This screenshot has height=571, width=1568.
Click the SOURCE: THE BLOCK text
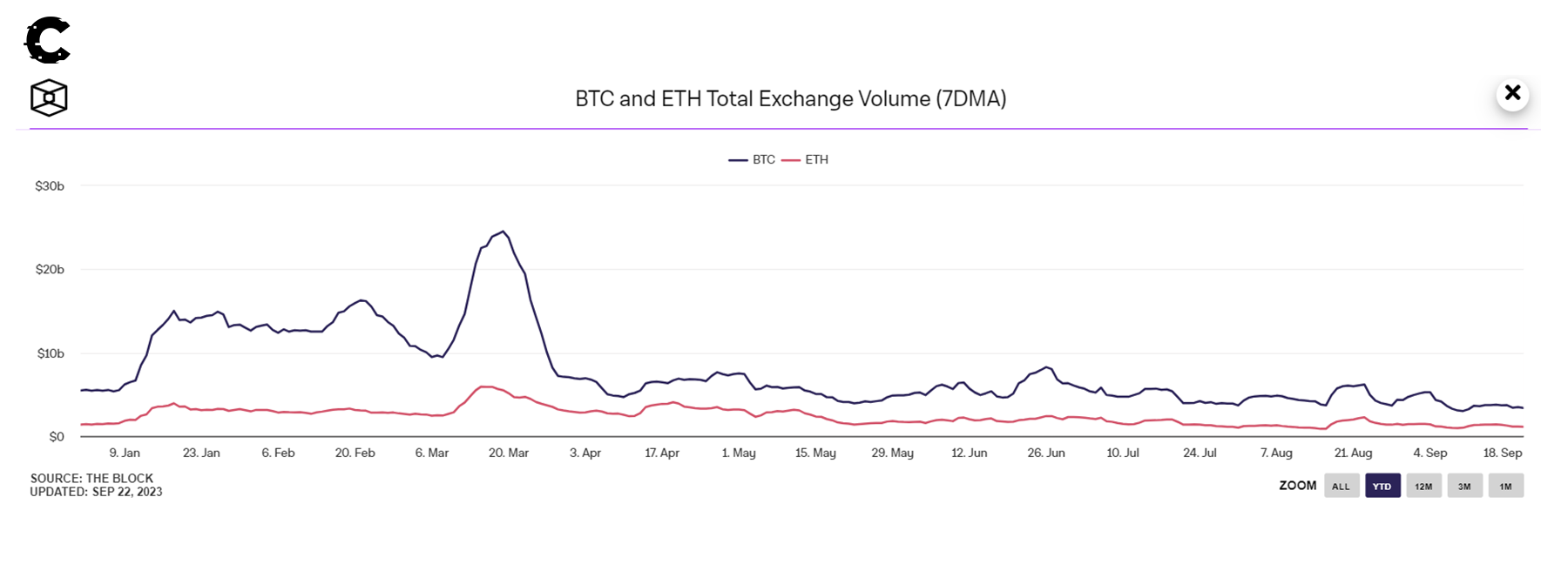(x=91, y=478)
